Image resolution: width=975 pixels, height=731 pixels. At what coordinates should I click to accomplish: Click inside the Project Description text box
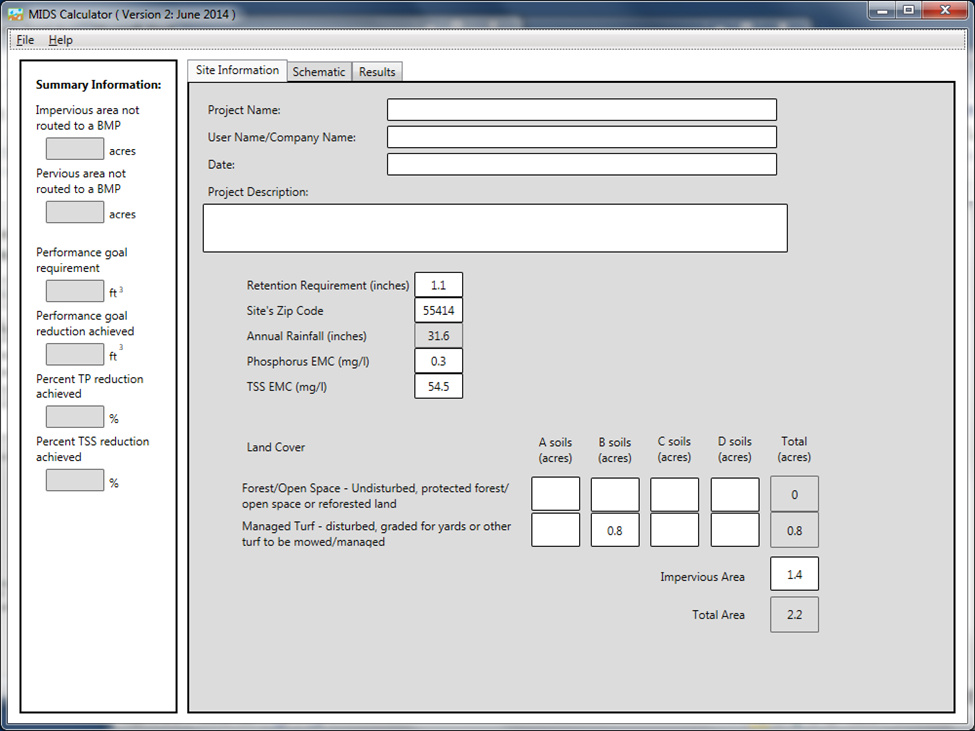coord(495,228)
